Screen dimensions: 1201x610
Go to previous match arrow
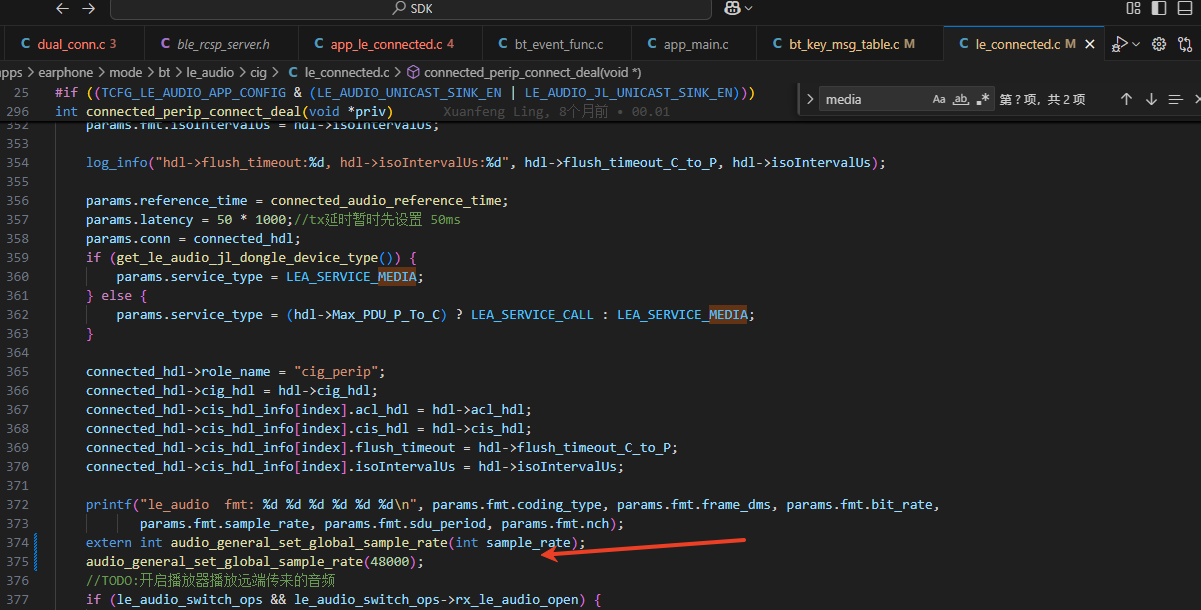tap(1126, 99)
